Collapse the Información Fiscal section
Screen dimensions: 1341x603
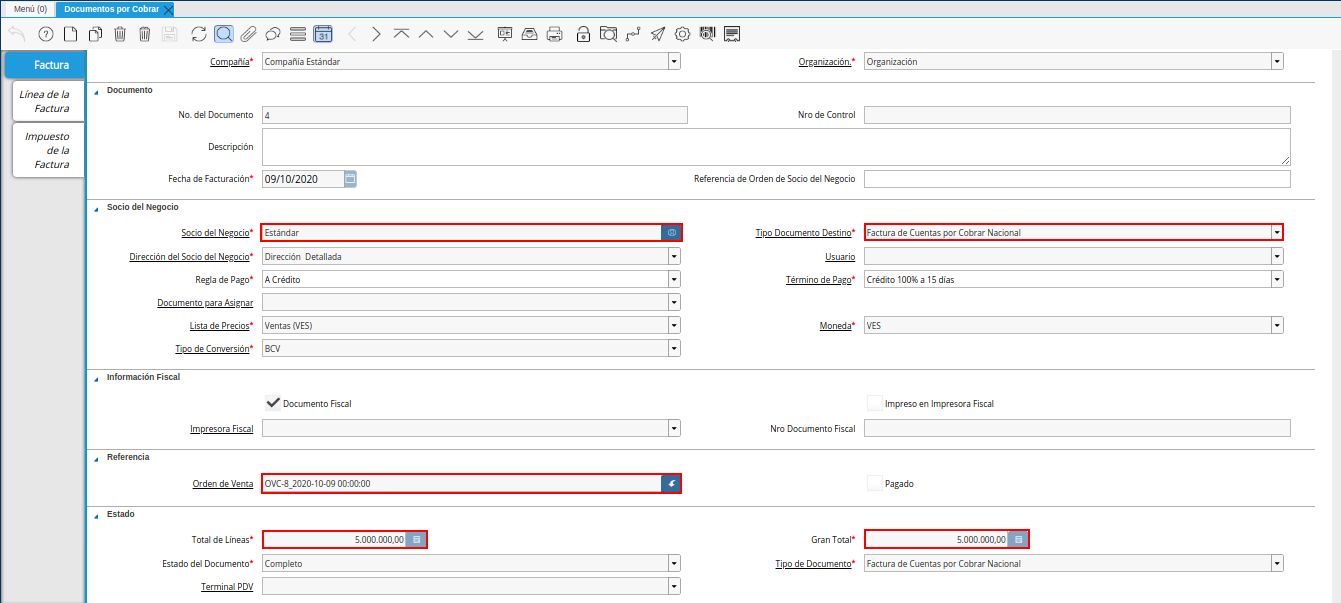(x=97, y=377)
